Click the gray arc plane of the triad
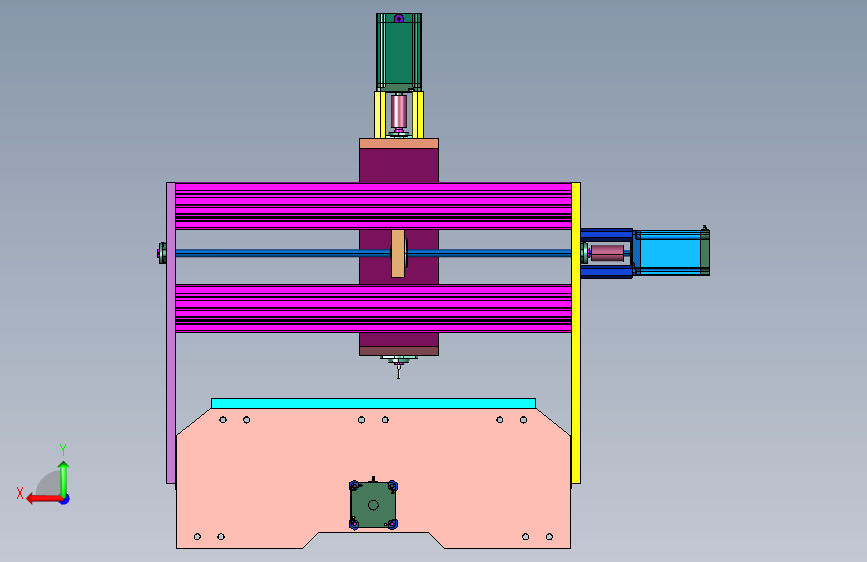Image resolution: width=867 pixels, height=562 pixels. pos(49,483)
